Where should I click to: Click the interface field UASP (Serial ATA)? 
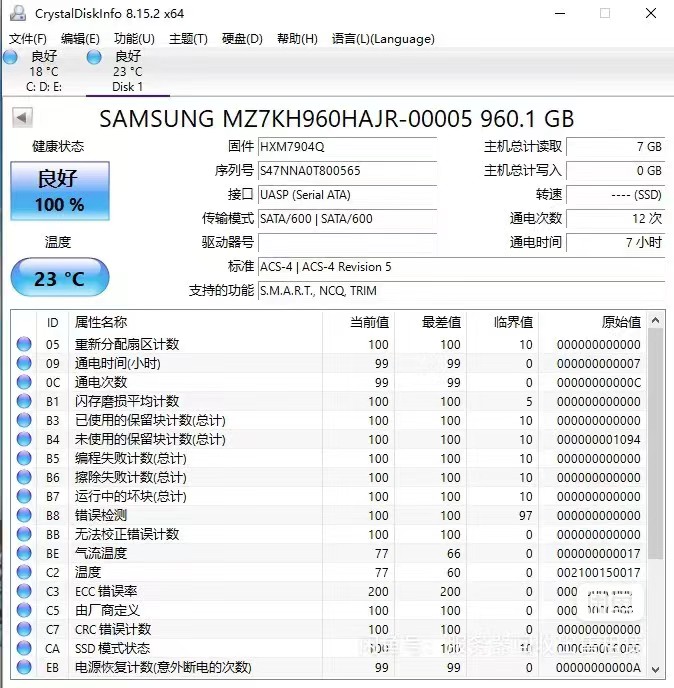[x=347, y=194]
